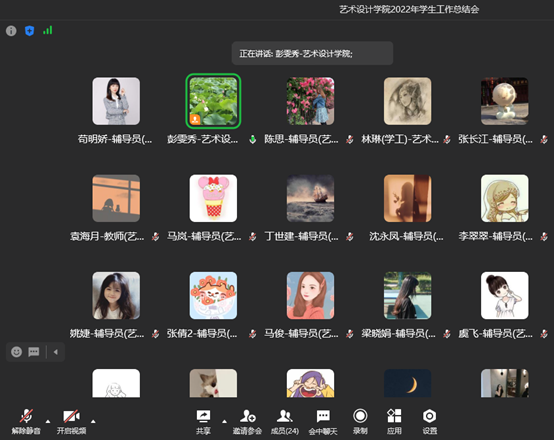Open the 会中聊天 chat panel
Image resolution: width=554 pixels, height=440 pixels.
(x=323, y=422)
